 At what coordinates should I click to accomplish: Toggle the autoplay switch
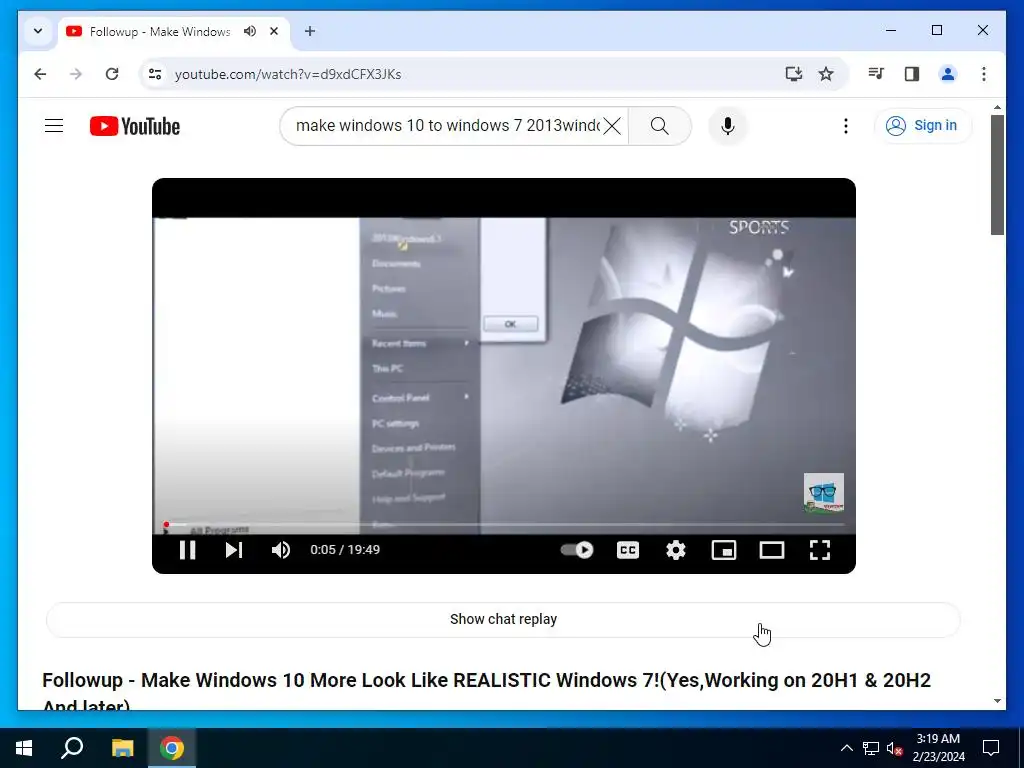[577, 550]
